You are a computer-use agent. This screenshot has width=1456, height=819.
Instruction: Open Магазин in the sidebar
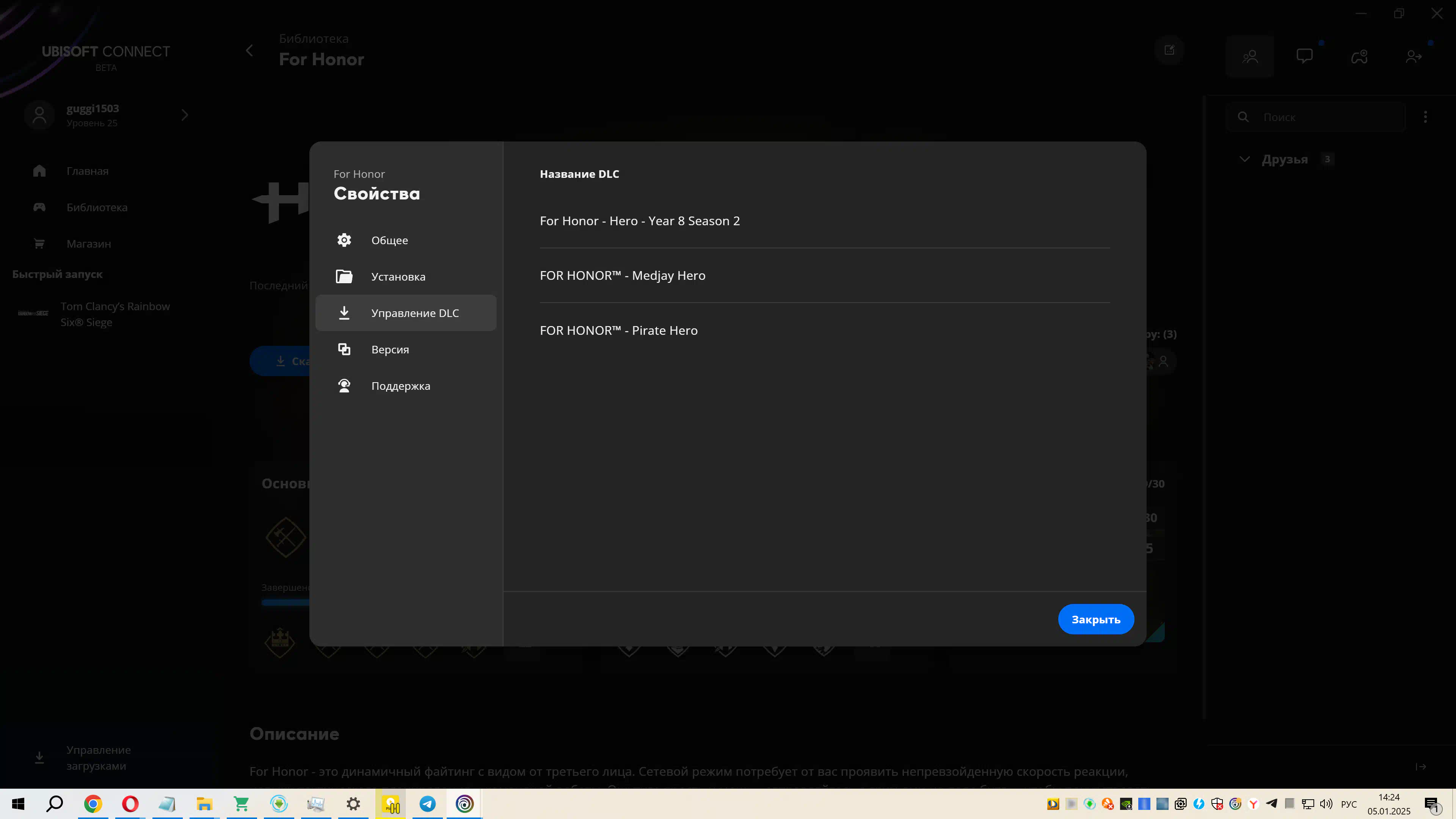(89, 243)
